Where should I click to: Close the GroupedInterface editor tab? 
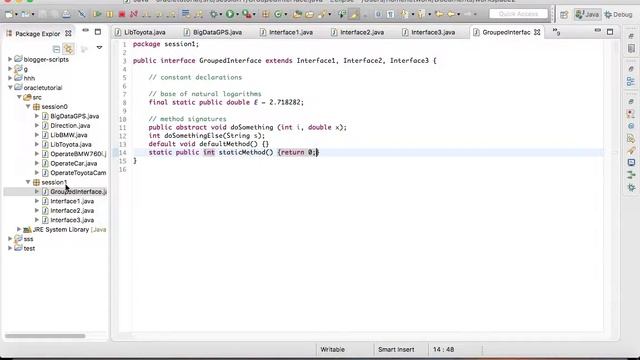[x=537, y=32]
